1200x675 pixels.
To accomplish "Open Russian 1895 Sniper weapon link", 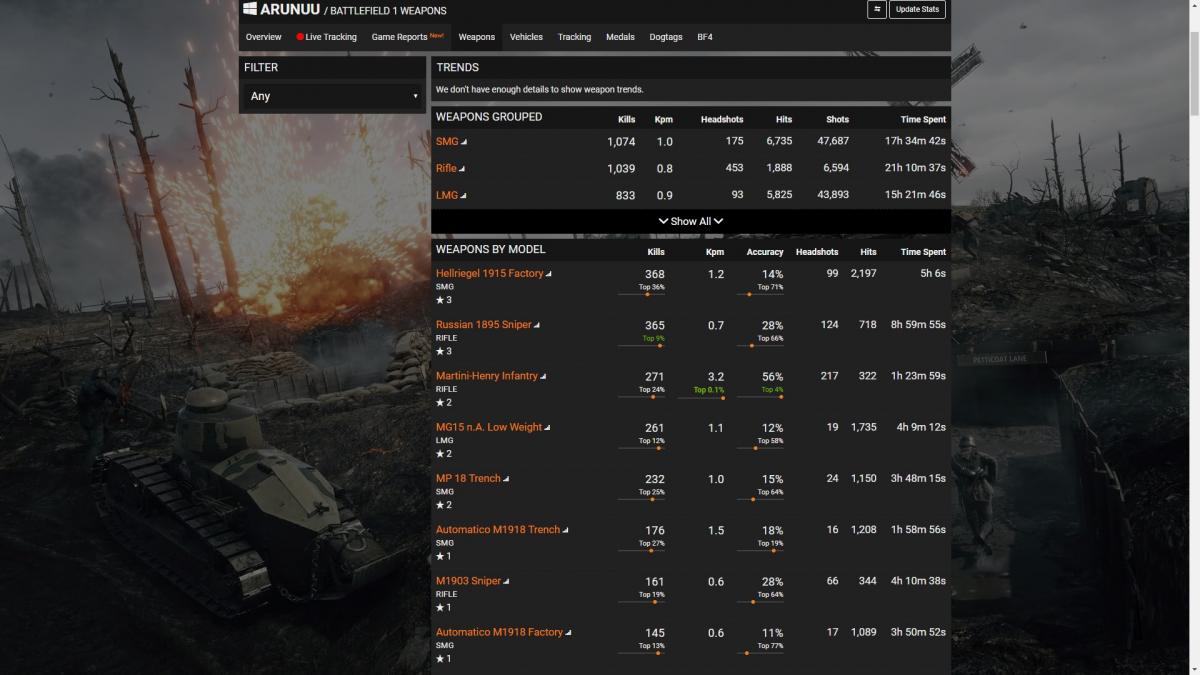I will [484, 325].
